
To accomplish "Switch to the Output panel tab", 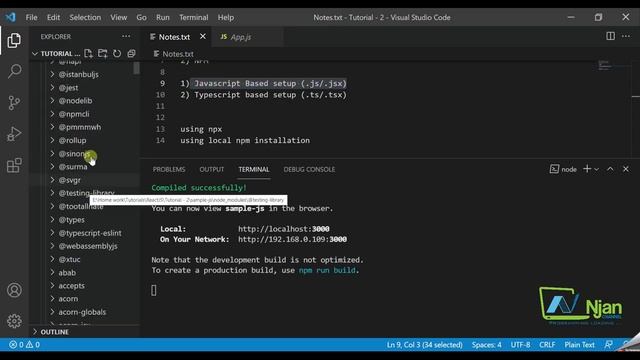I will click(211, 169).
